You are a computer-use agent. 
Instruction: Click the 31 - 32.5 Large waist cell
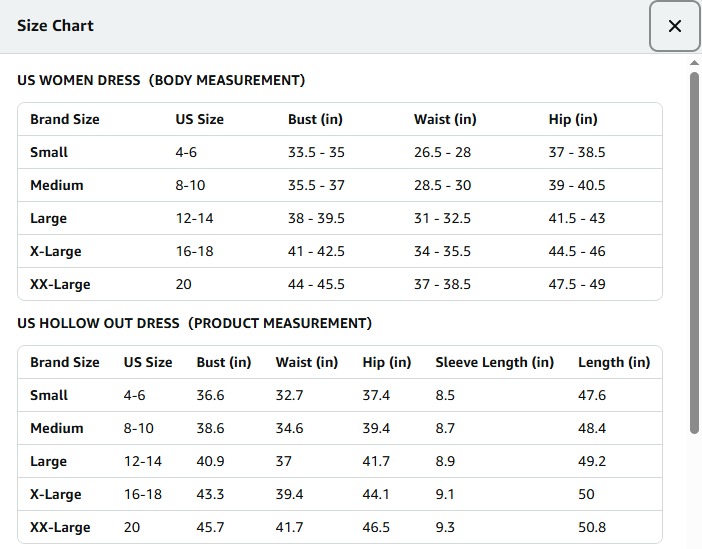(442, 218)
